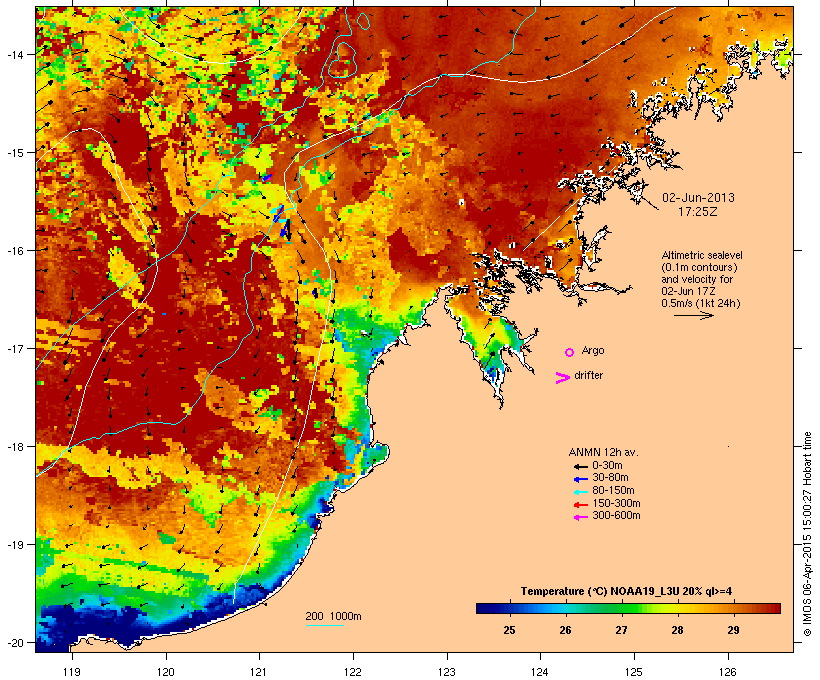
Task: Click the -17 latitude axis label
Action: [14, 348]
